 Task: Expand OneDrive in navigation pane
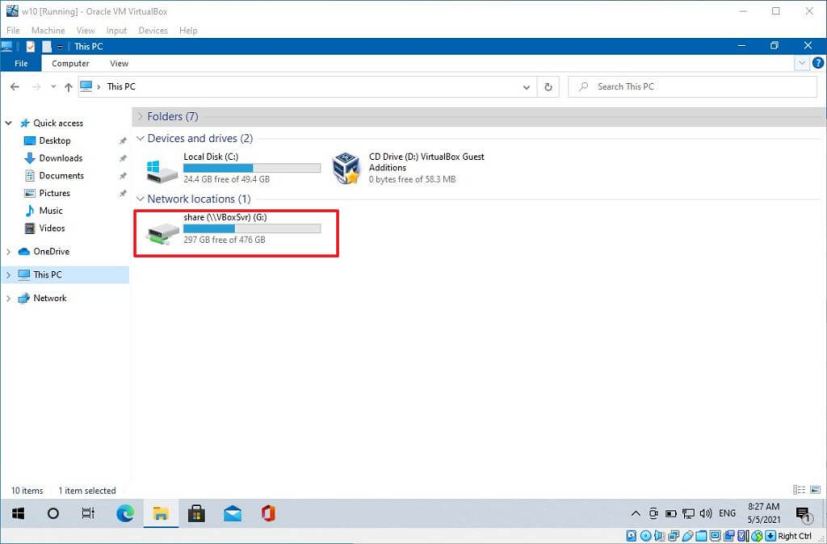pyautogui.click(x=8, y=252)
